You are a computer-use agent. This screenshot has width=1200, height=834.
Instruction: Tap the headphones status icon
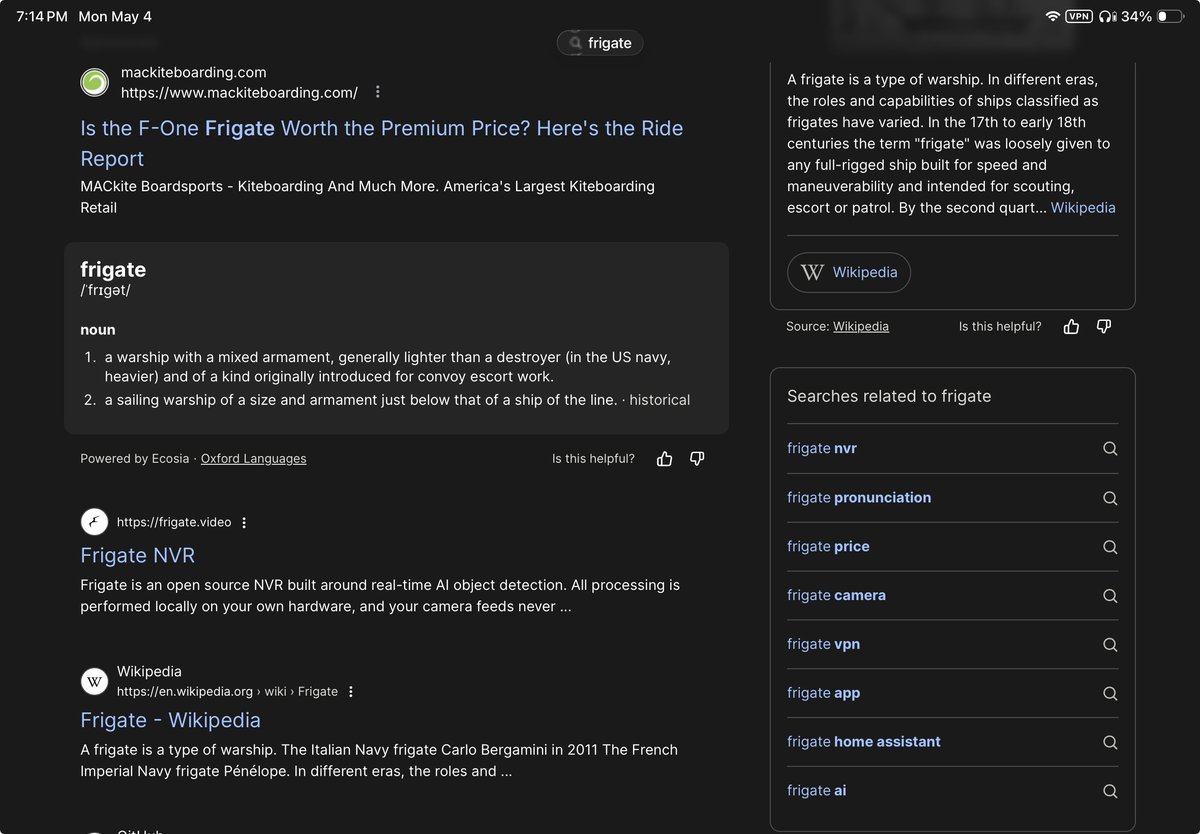[1106, 16]
